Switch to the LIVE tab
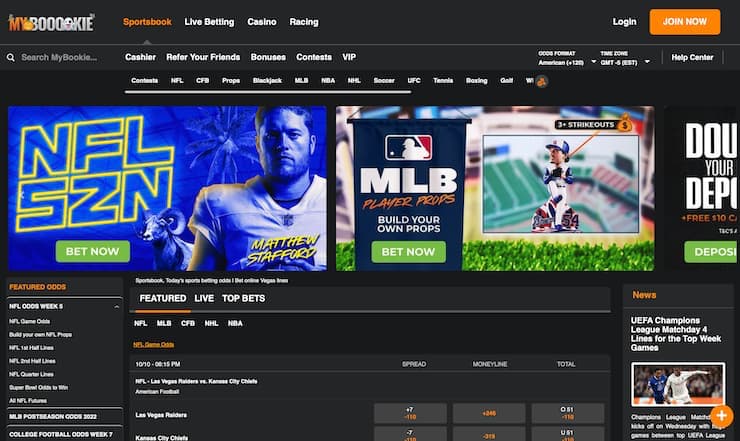740x441 pixels. pyautogui.click(x=204, y=298)
